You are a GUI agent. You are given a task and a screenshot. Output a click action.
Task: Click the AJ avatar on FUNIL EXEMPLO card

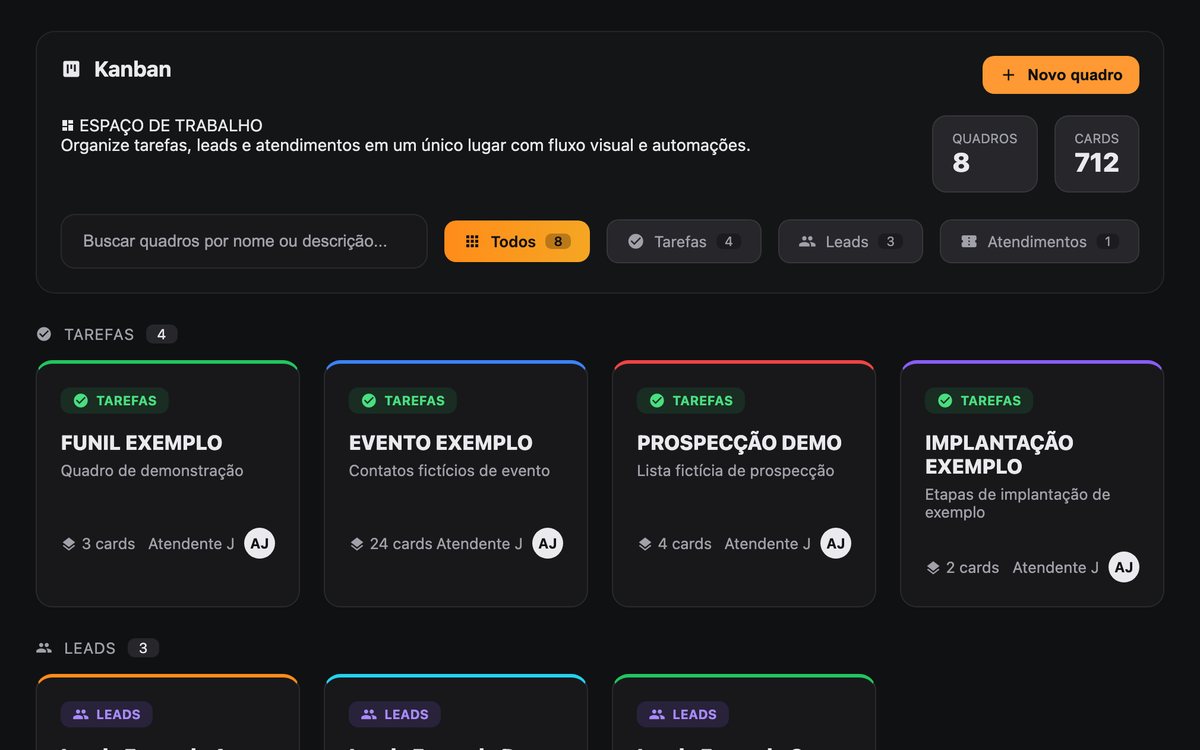[x=260, y=543]
